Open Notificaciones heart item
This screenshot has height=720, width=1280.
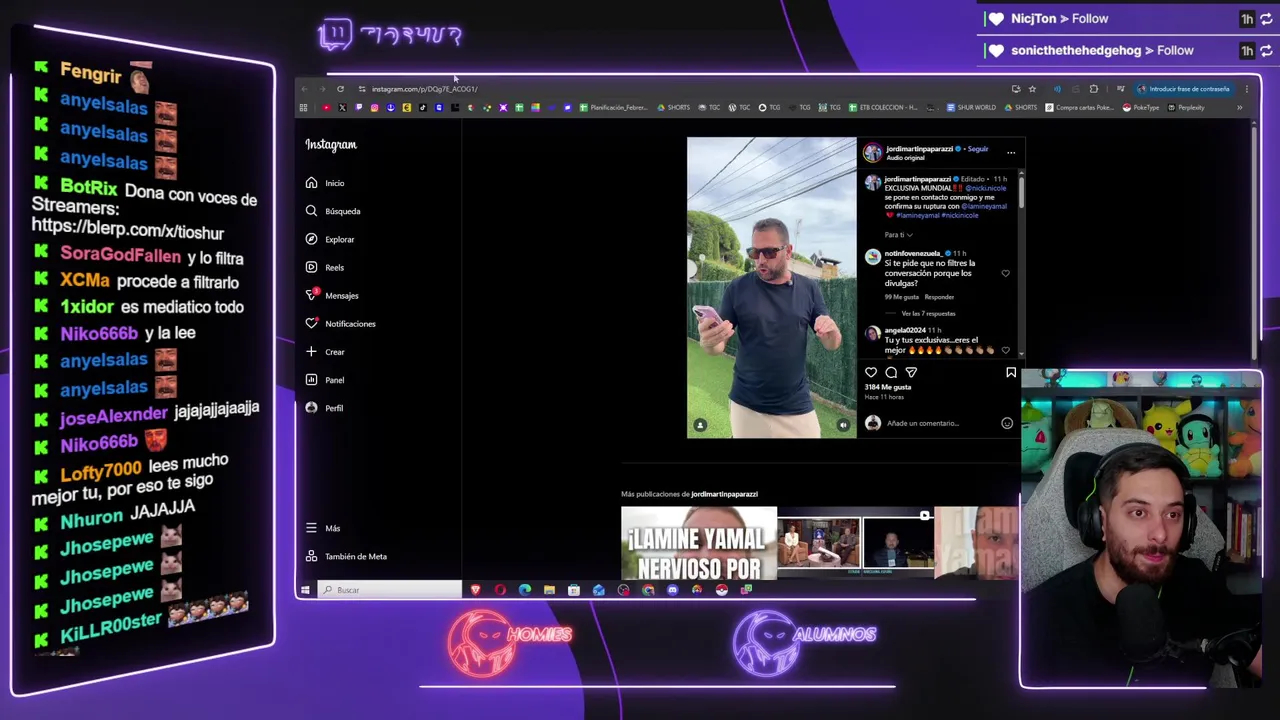[x=340, y=323]
